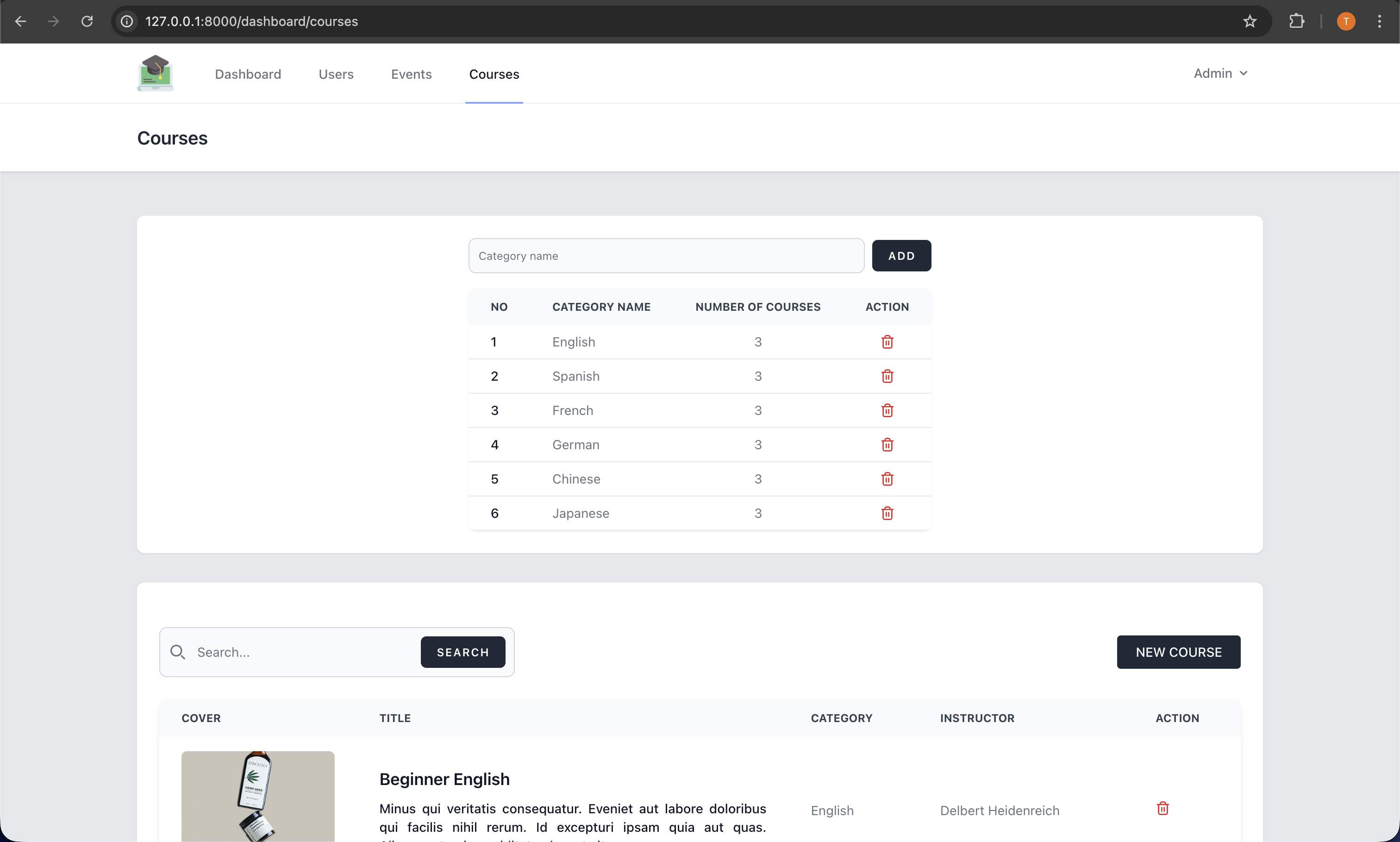The height and width of the screenshot is (842, 1400).
Task: Open the Courses nav tab
Action: click(494, 74)
